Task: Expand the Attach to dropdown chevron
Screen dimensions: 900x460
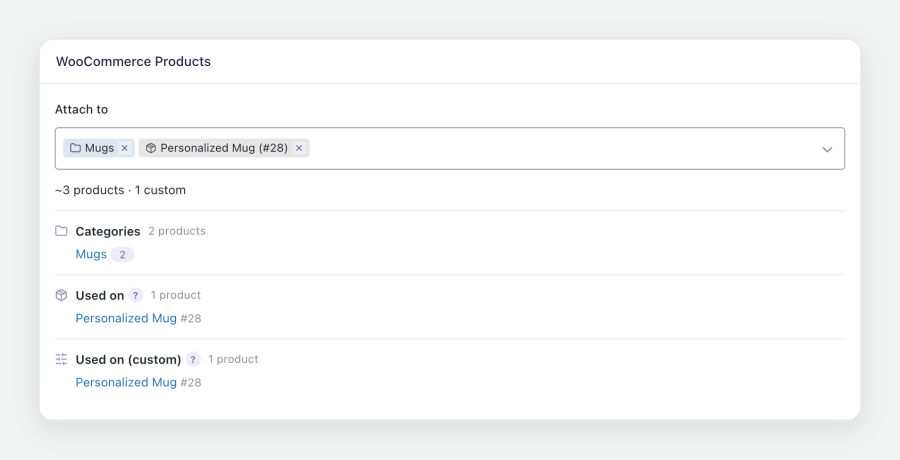Action: [x=827, y=149]
